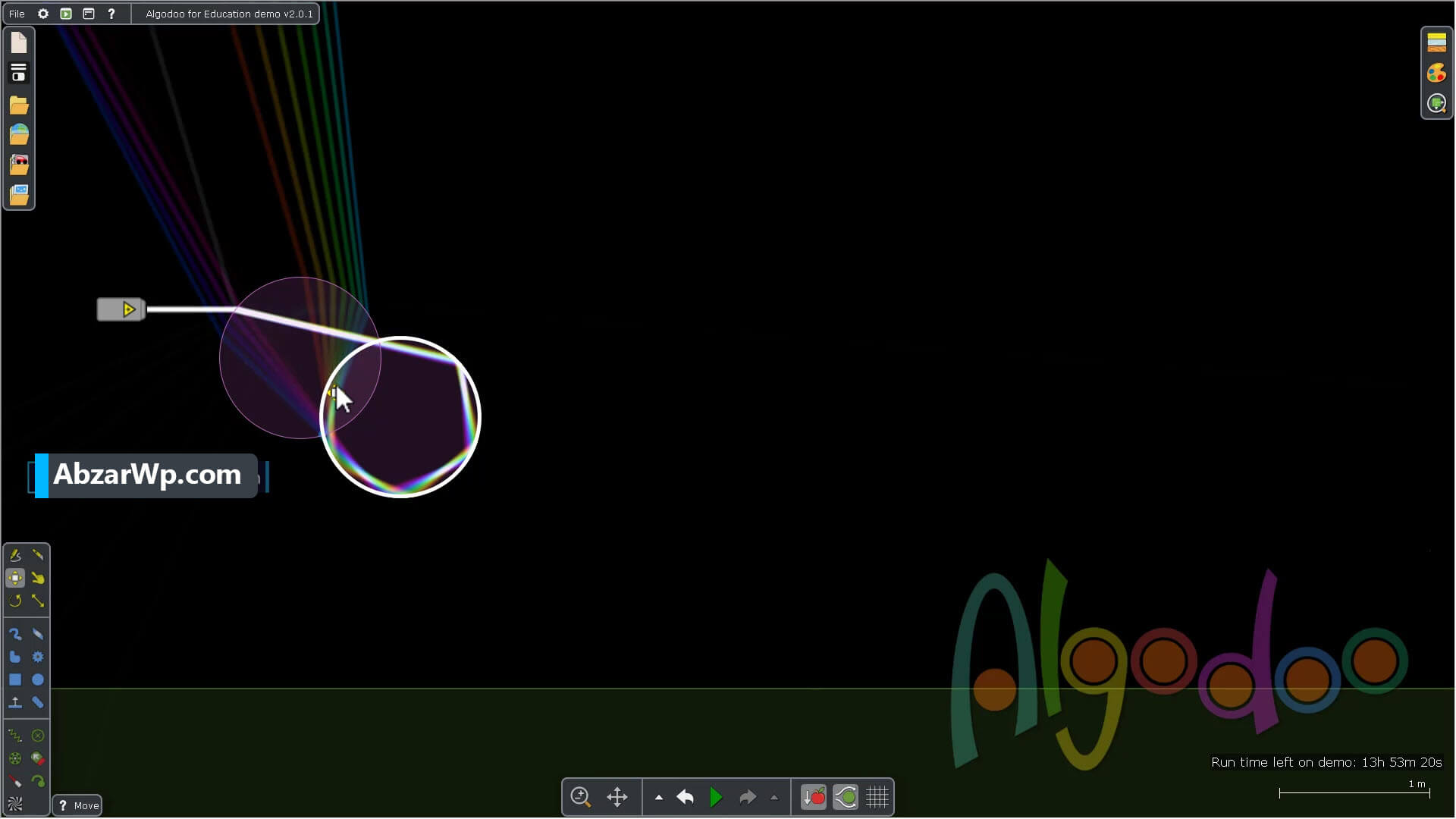Activate the Rotate tool
1456x819 pixels.
coord(15,601)
